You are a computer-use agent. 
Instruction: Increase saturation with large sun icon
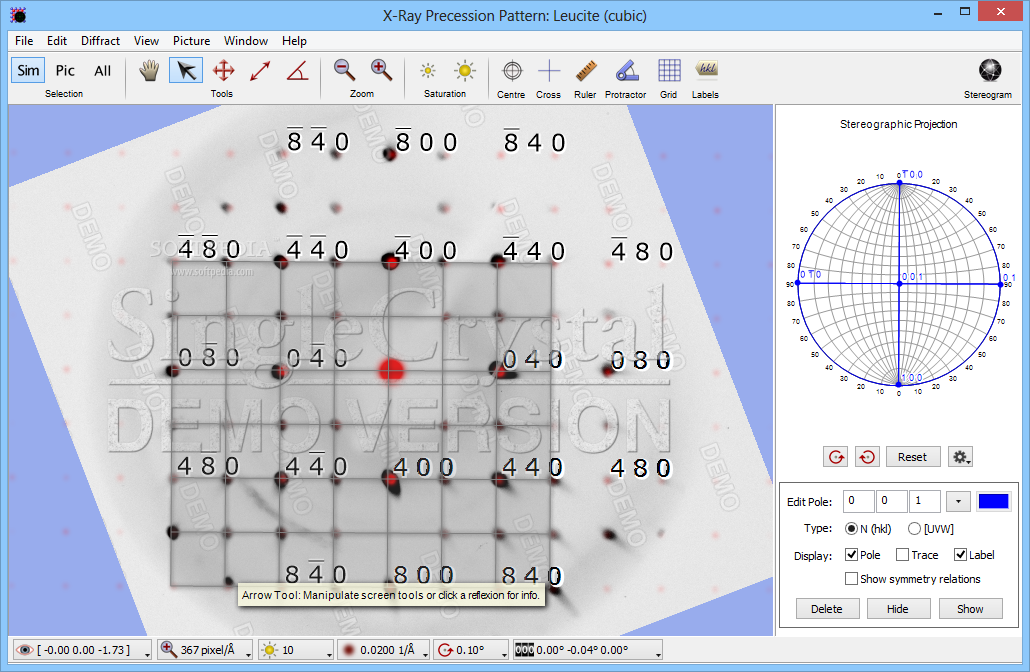click(x=464, y=70)
